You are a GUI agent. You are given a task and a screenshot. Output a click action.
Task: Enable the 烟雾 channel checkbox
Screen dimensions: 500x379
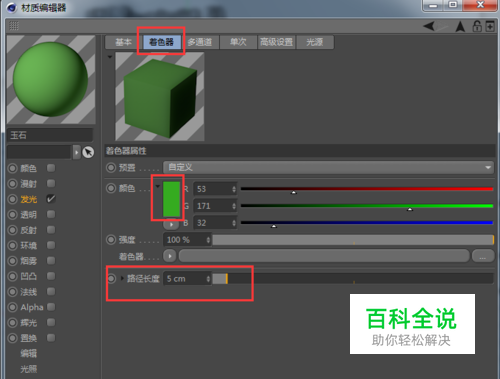pos(51,260)
